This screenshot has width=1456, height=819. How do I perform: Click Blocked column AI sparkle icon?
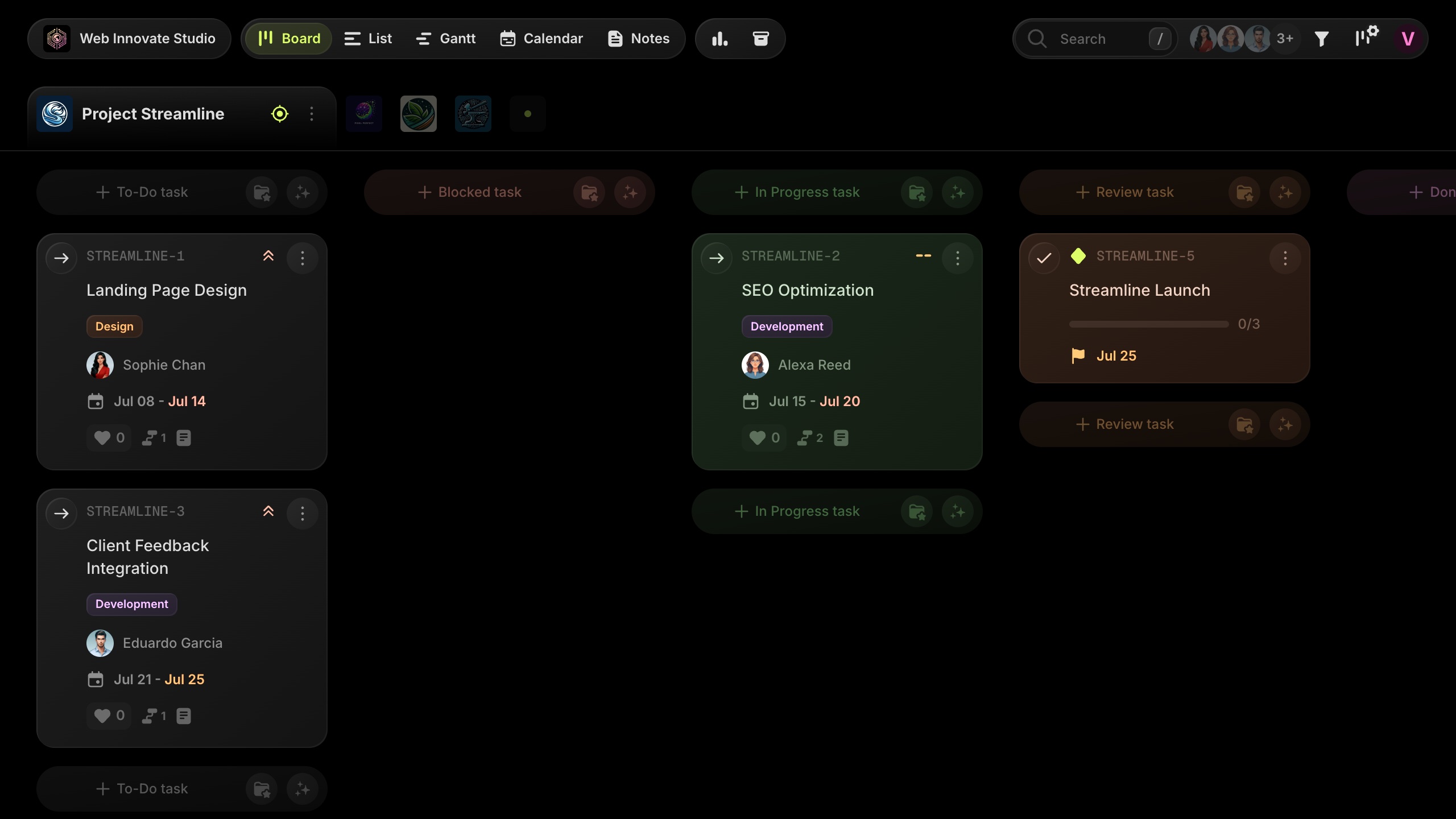pos(630,193)
